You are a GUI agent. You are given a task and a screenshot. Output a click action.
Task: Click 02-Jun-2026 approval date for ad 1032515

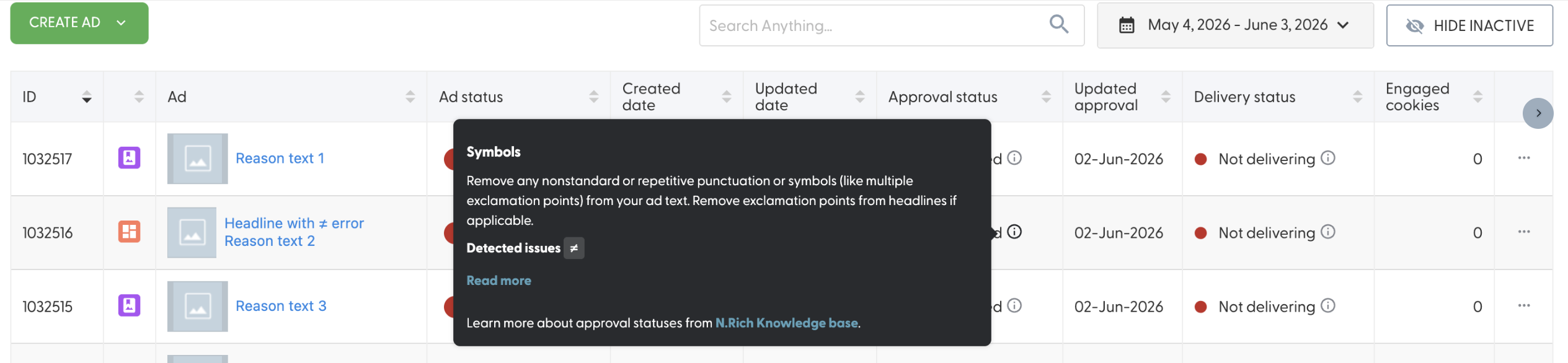coord(1118,307)
